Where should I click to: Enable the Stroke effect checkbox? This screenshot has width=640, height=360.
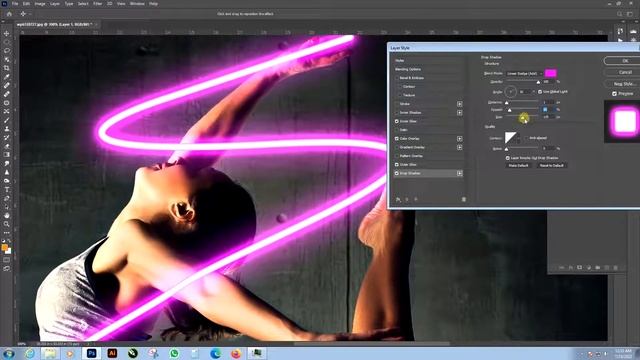tap(397, 104)
